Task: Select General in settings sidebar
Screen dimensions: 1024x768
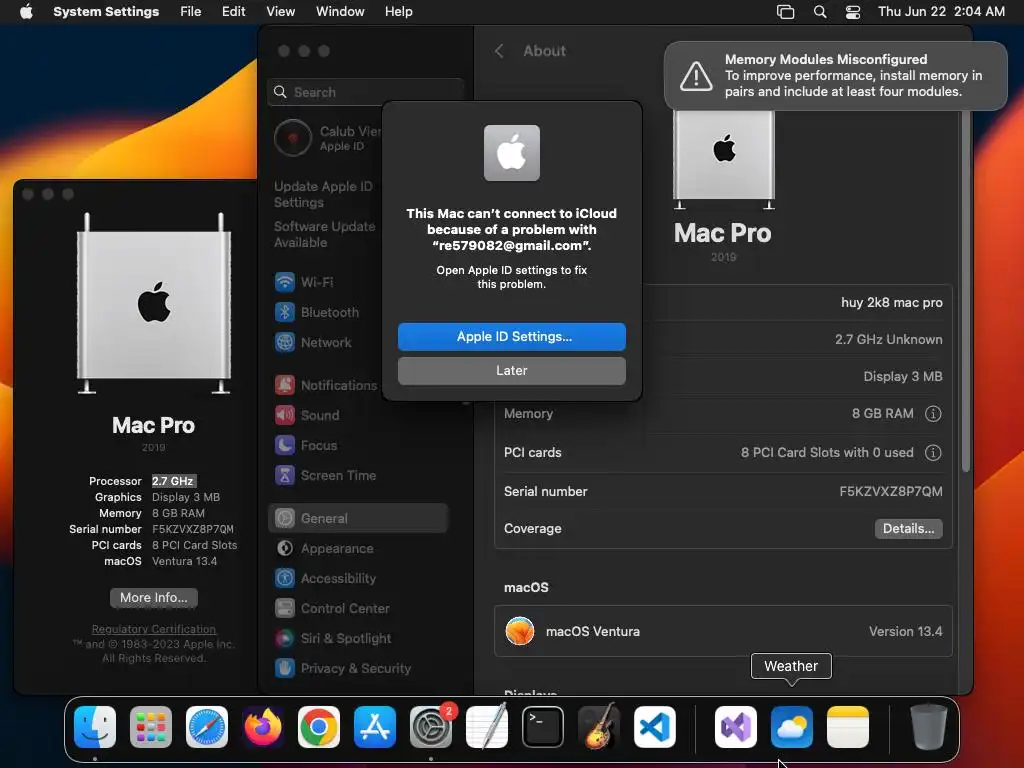Action: pyautogui.click(x=358, y=519)
